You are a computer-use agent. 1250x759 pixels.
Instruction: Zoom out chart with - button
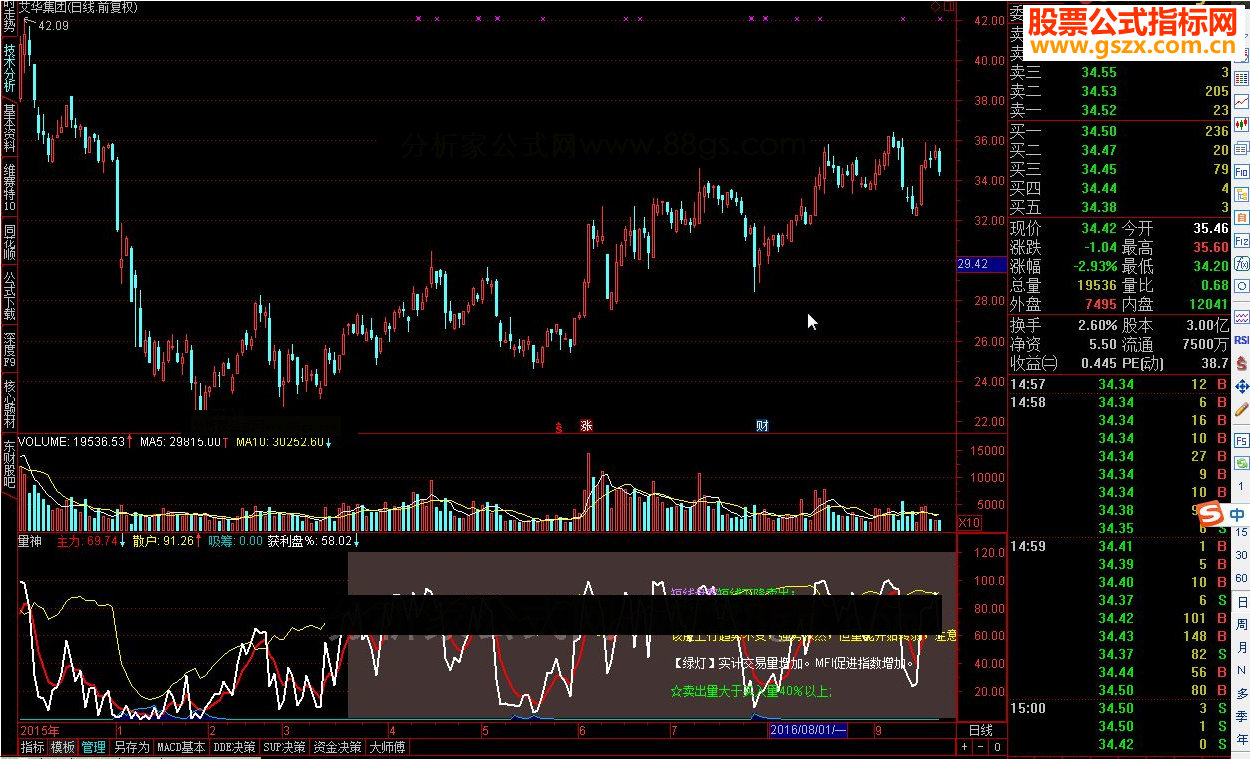point(981,747)
